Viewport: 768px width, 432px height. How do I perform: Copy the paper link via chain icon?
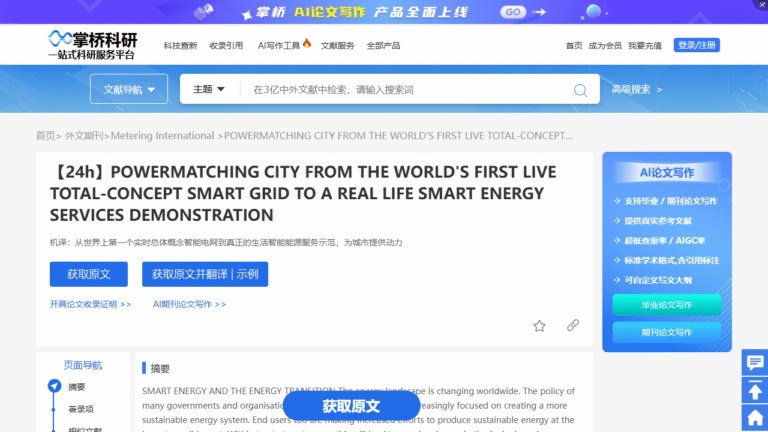[573, 325]
